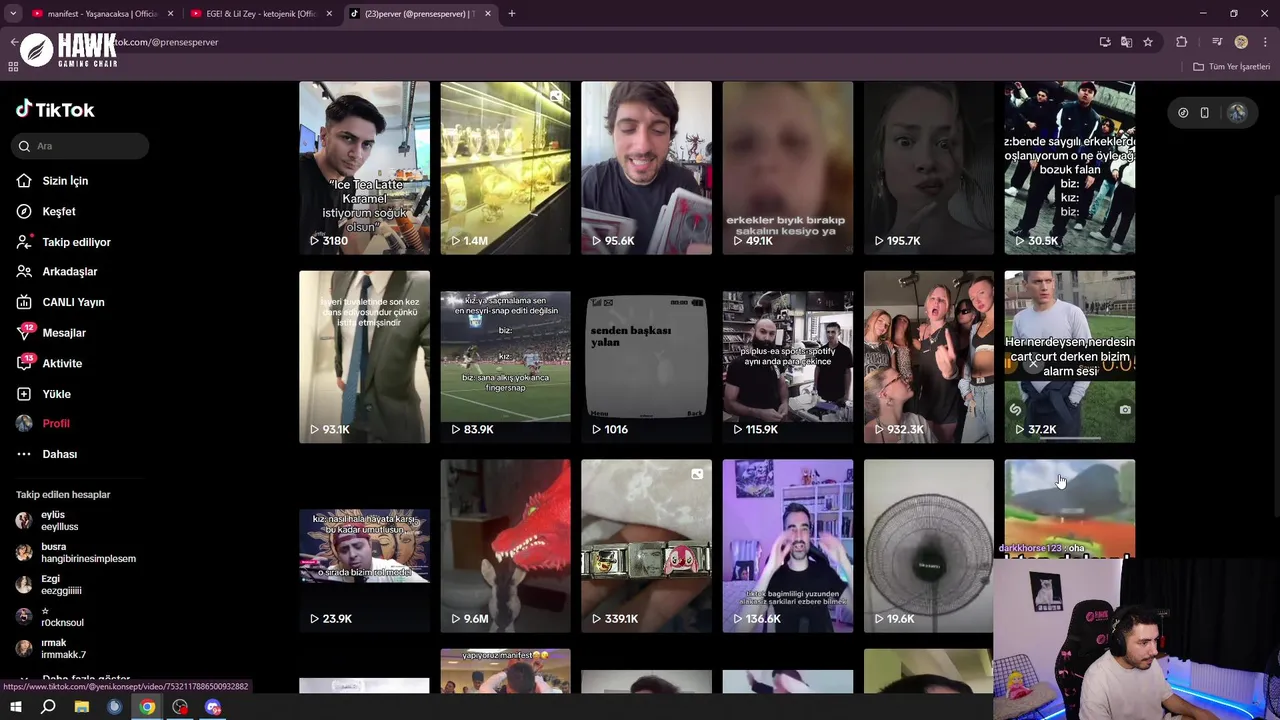Open the 49.1K views video
This screenshot has width=1280, height=720.
pyautogui.click(x=788, y=168)
